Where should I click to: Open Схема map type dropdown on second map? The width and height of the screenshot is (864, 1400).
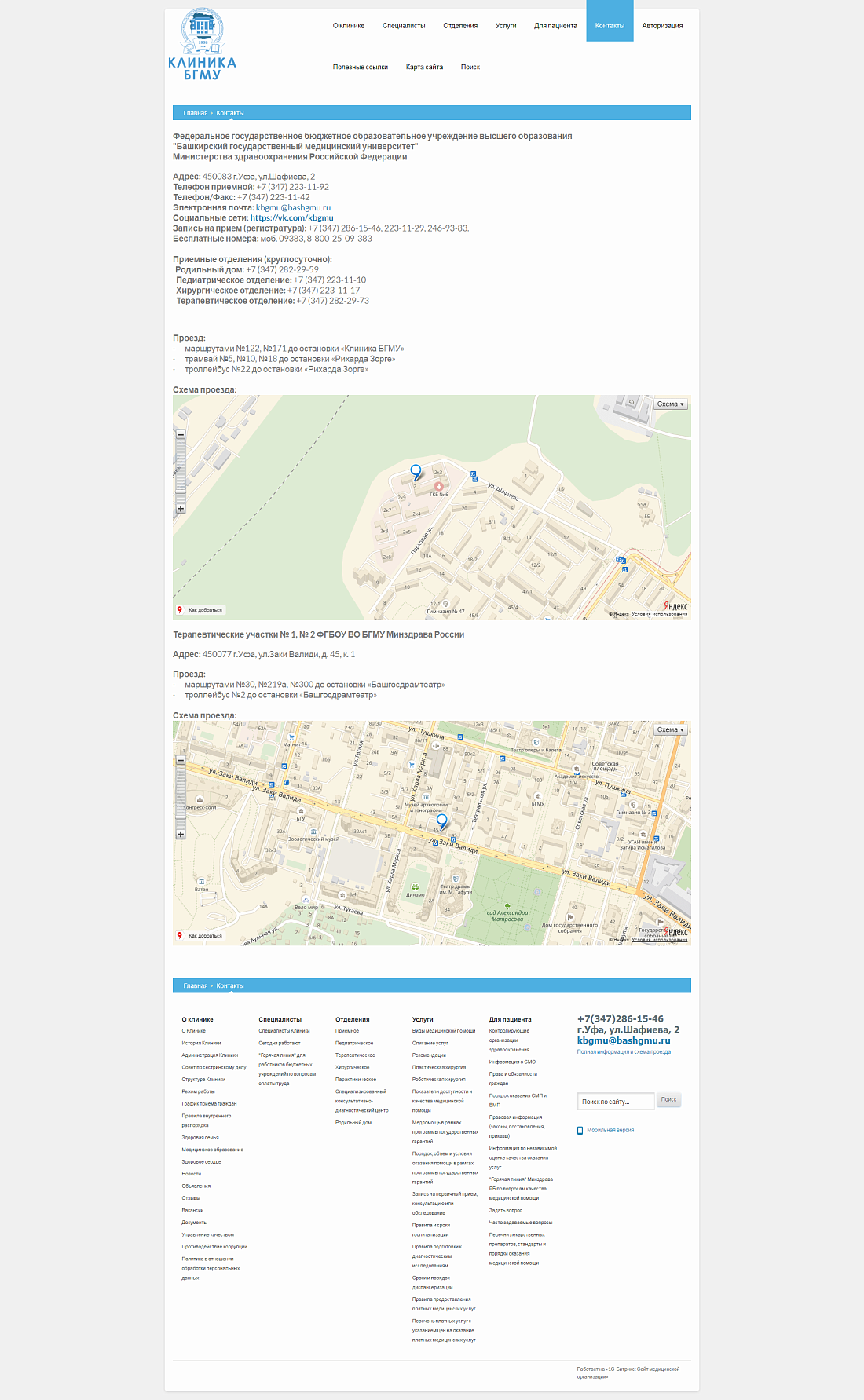click(671, 729)
